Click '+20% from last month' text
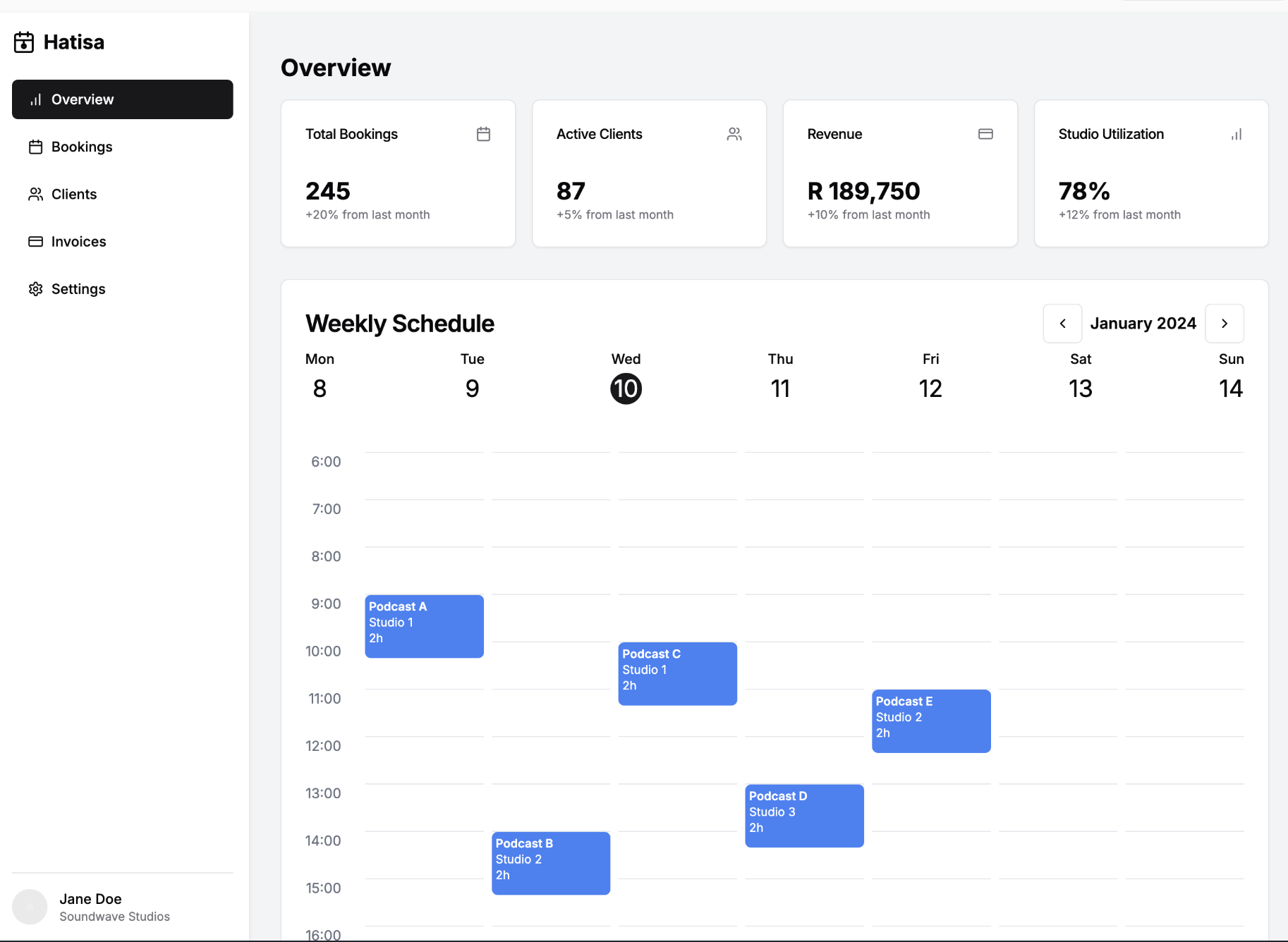This screenshot has width=1288, height=942. pyautogui.click(x=367, y=214)
